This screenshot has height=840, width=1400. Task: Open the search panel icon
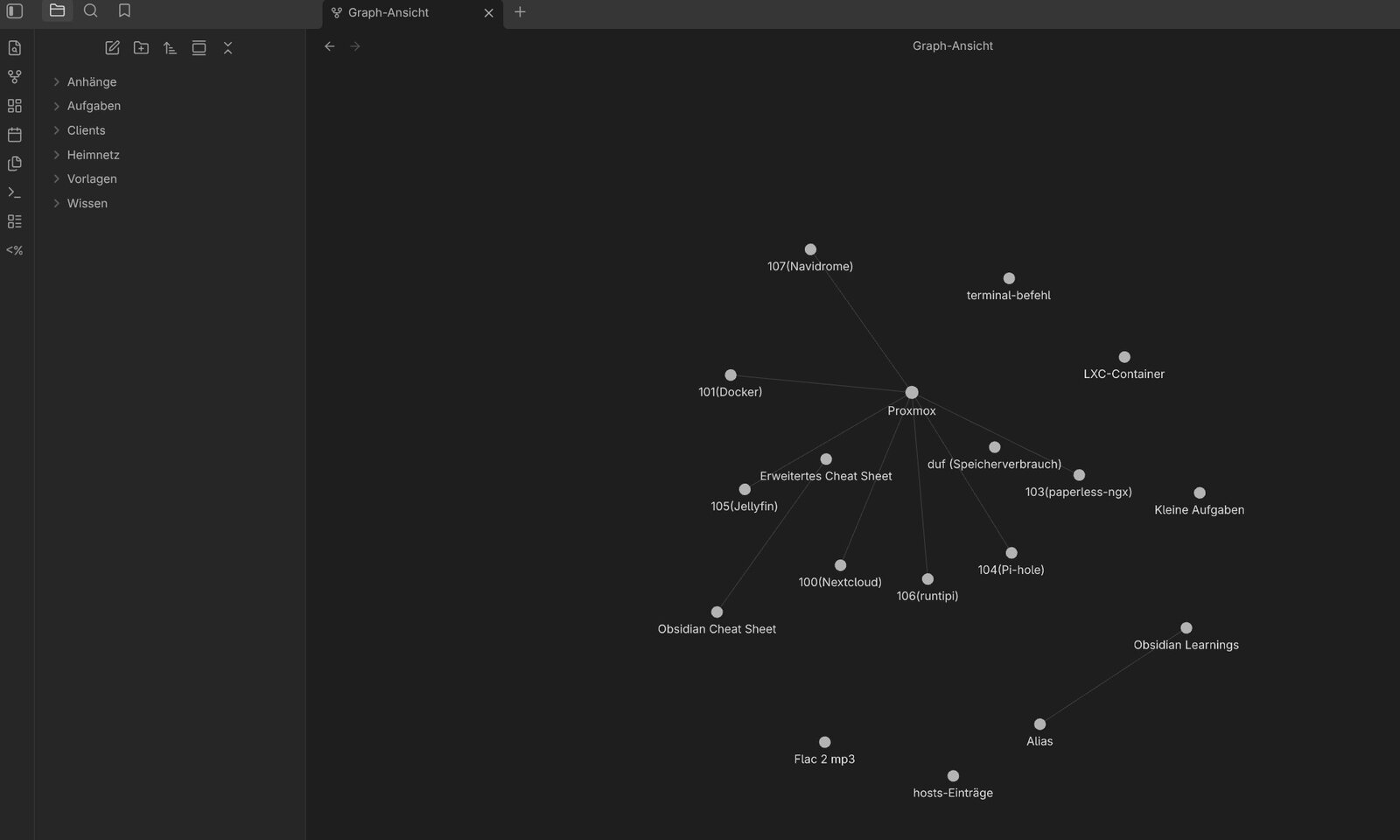[90, 11]
